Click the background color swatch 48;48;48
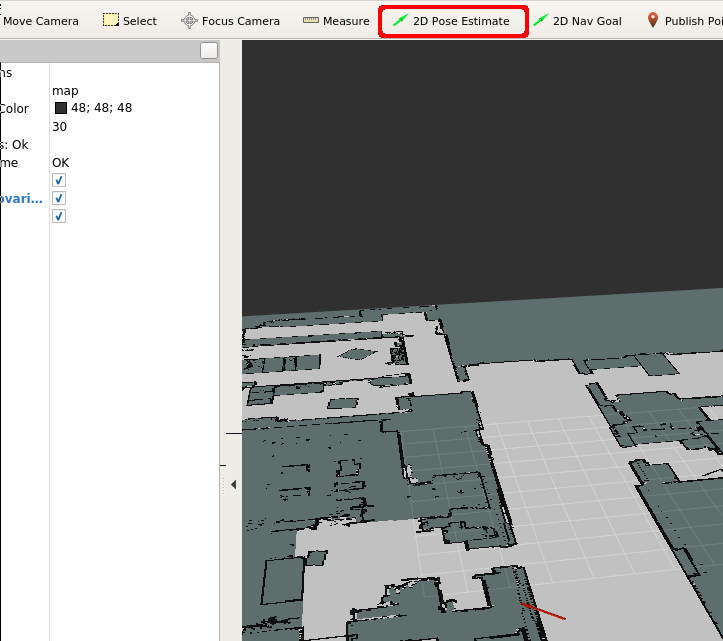 pyautogui.click(x=61, y=108)
